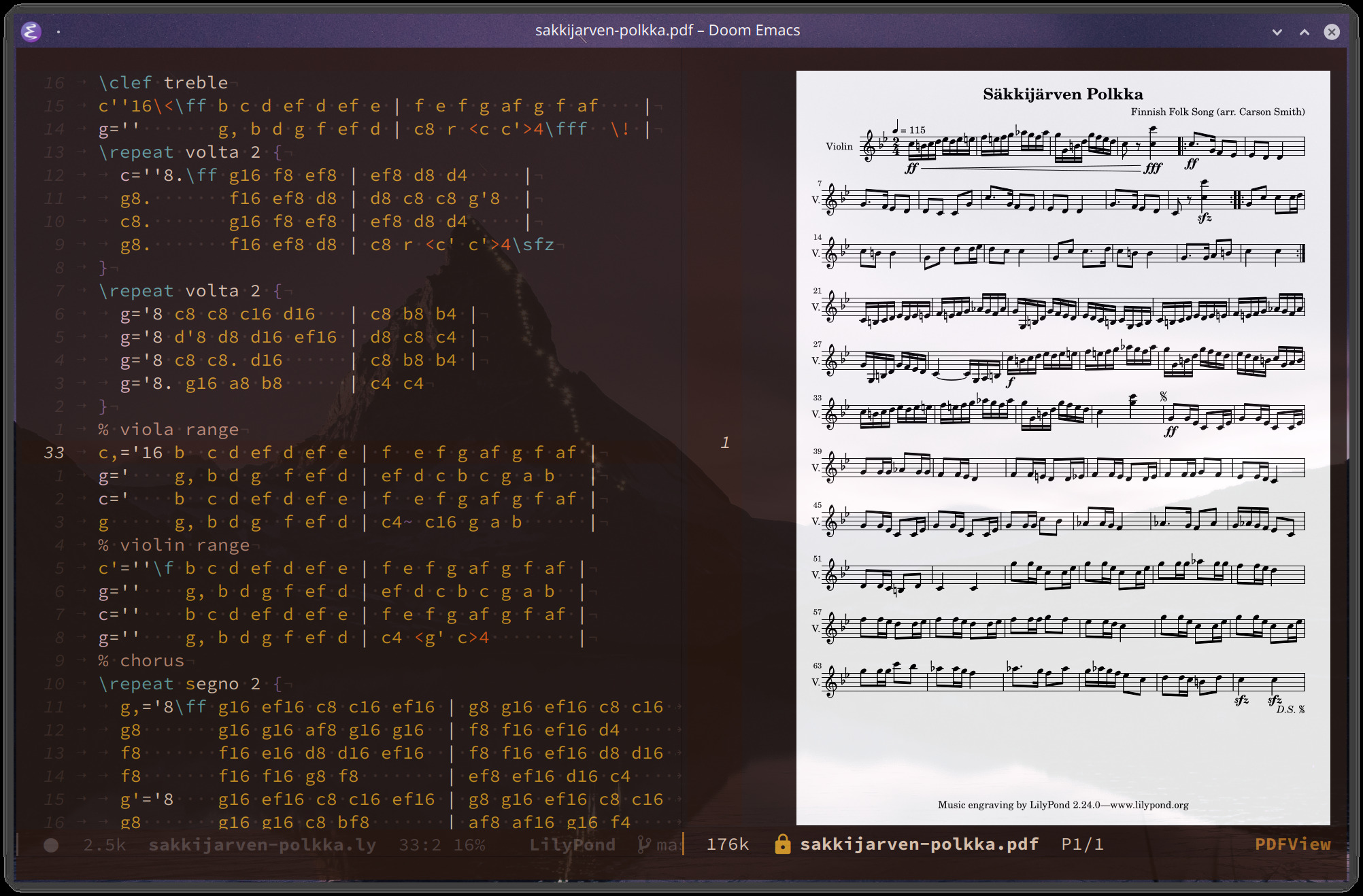Click the % viola range comment
This screenshot has width=1363, height=896.
click(x=169, y=430)
